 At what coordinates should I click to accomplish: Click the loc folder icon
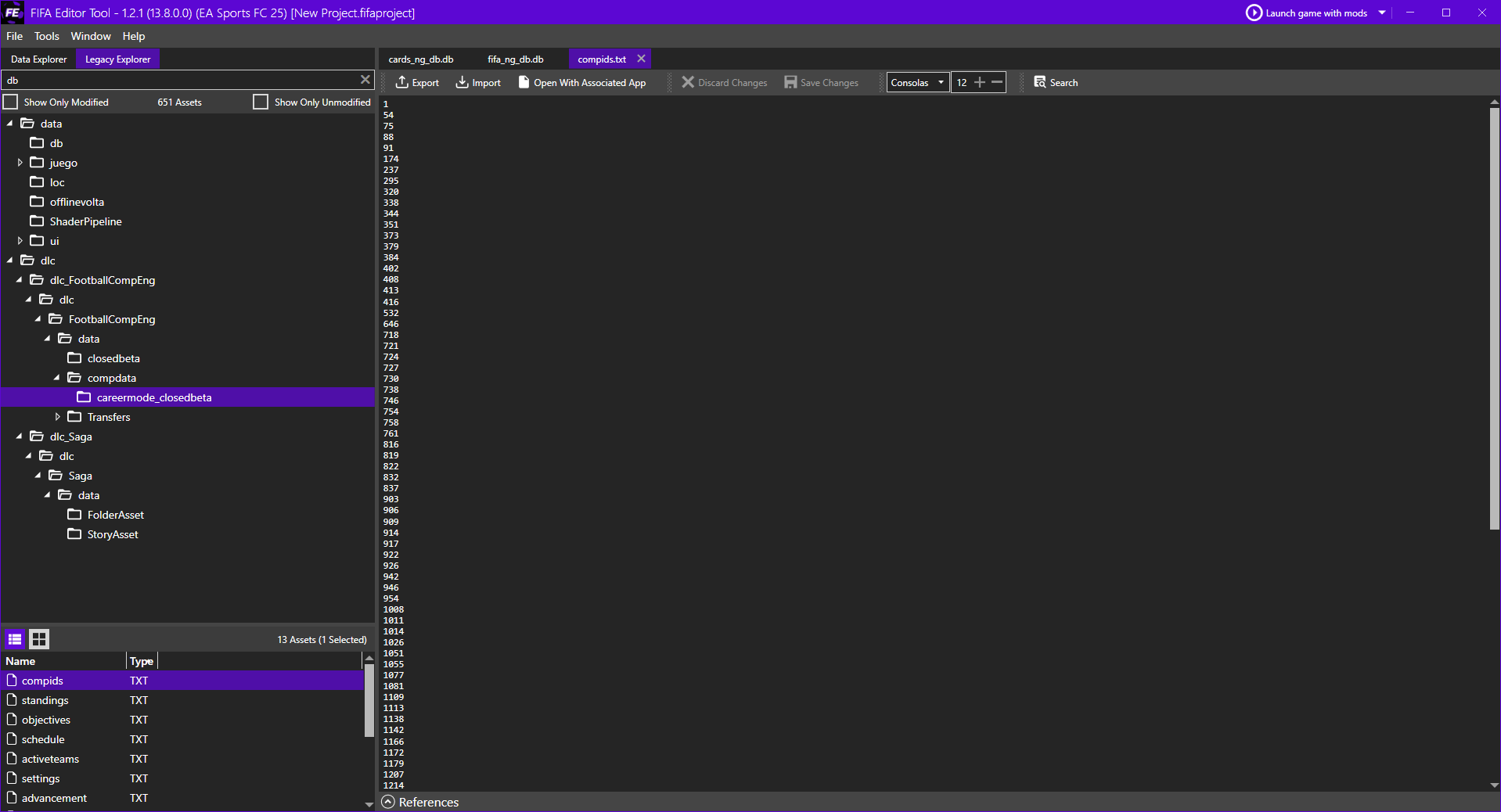click(37, 181)
